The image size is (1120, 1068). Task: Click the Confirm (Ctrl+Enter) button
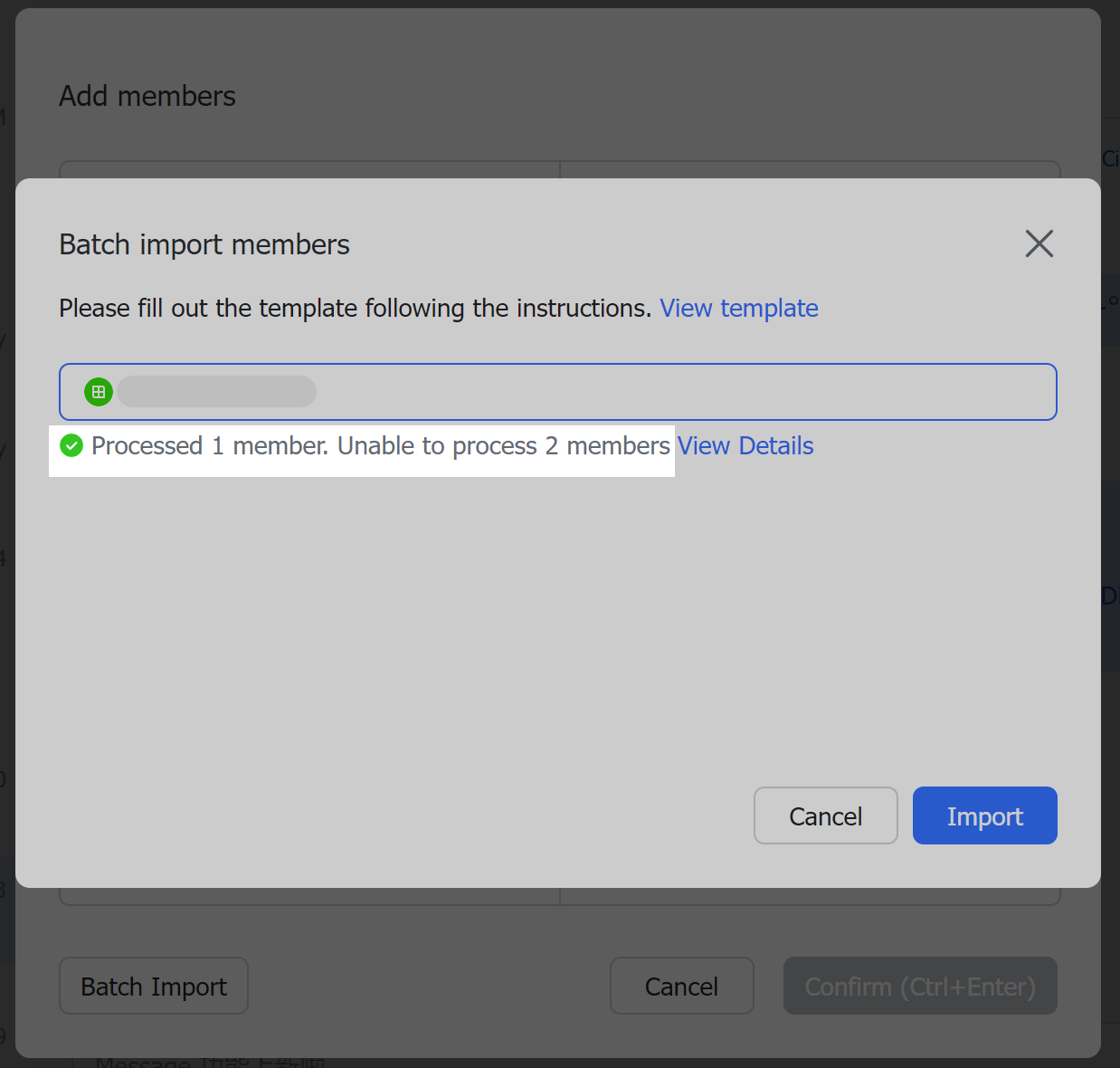919,986
